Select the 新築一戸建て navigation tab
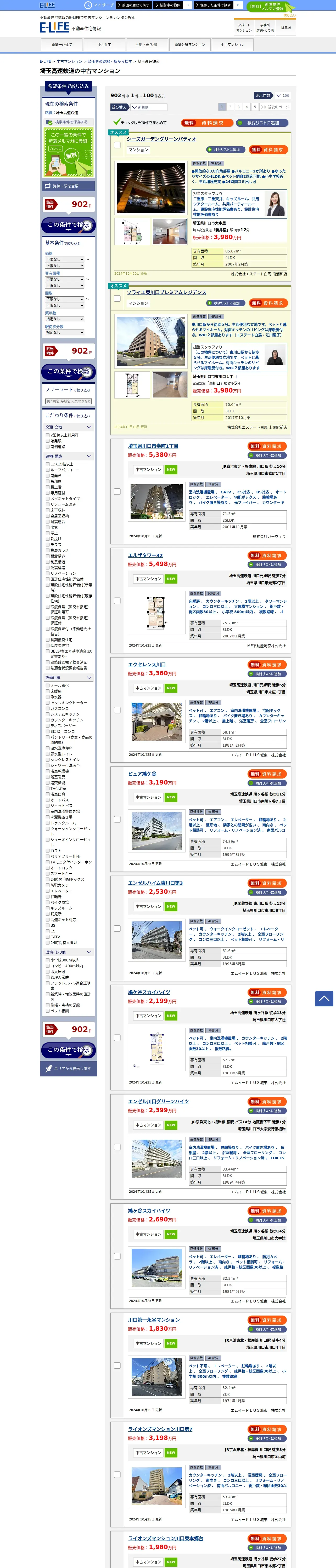 [x=61, y=44]
